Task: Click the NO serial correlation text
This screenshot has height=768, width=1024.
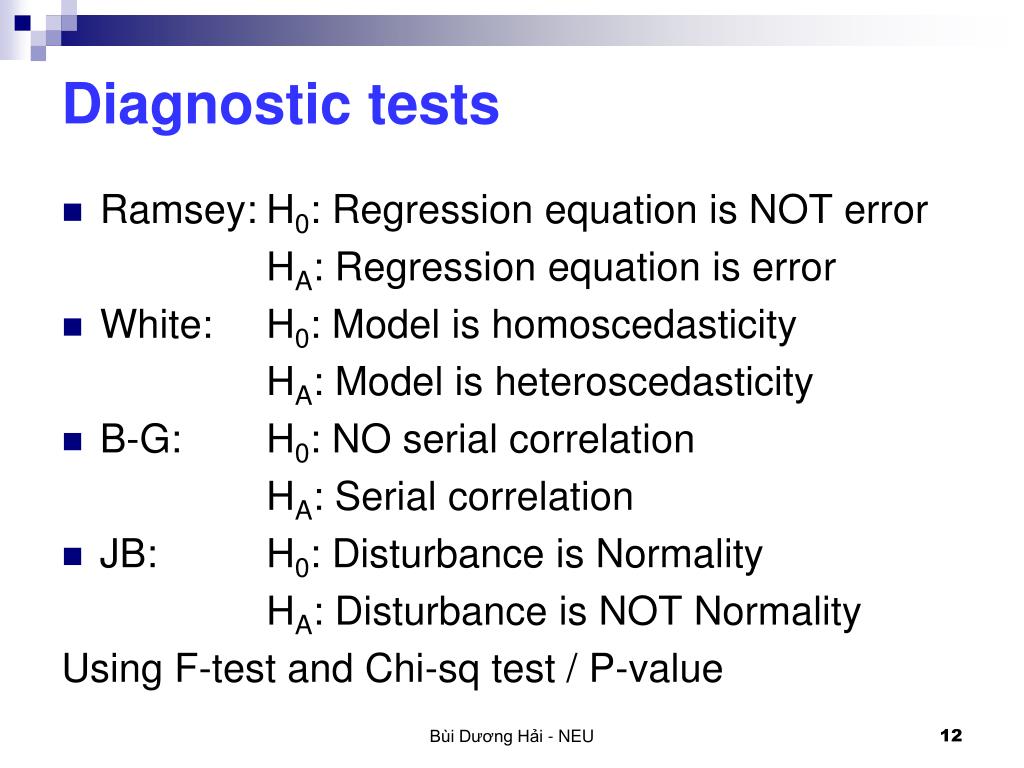Action: [513, 440]
